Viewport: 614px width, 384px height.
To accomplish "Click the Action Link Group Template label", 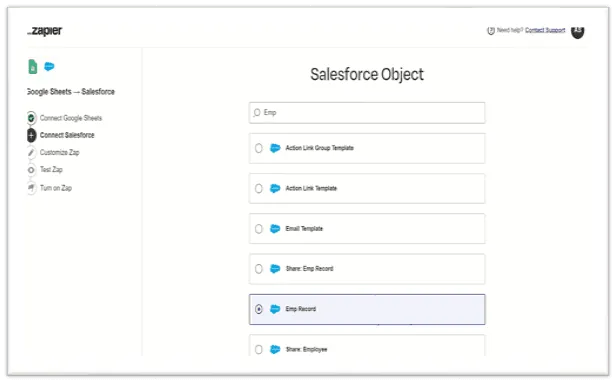I will [x=320, y=148].
